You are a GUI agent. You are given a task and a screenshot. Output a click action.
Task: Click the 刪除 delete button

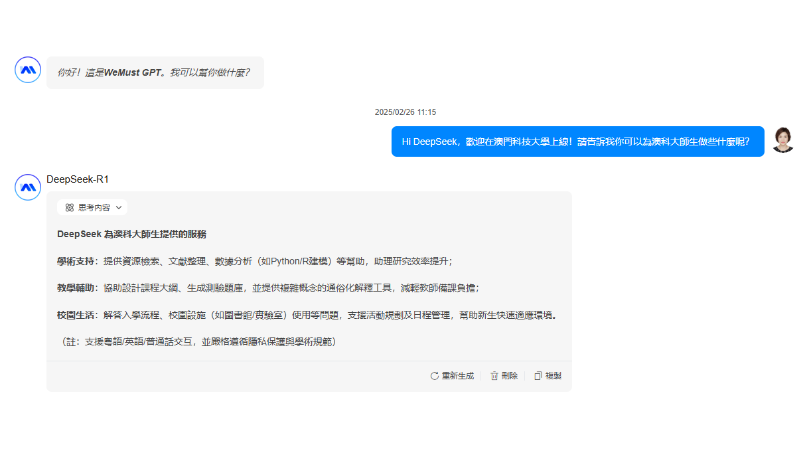504,376
